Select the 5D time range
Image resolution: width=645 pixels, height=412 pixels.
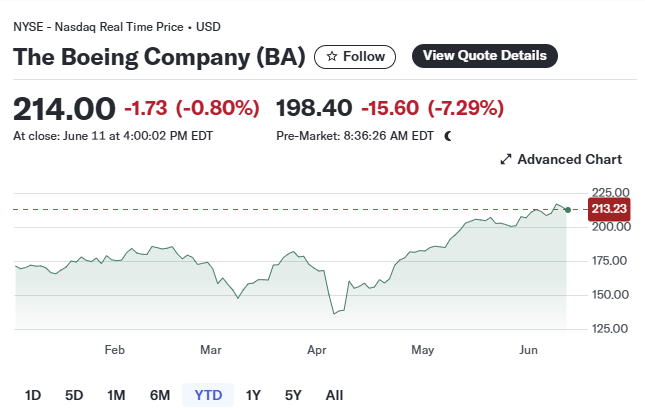tap(74, 395)
